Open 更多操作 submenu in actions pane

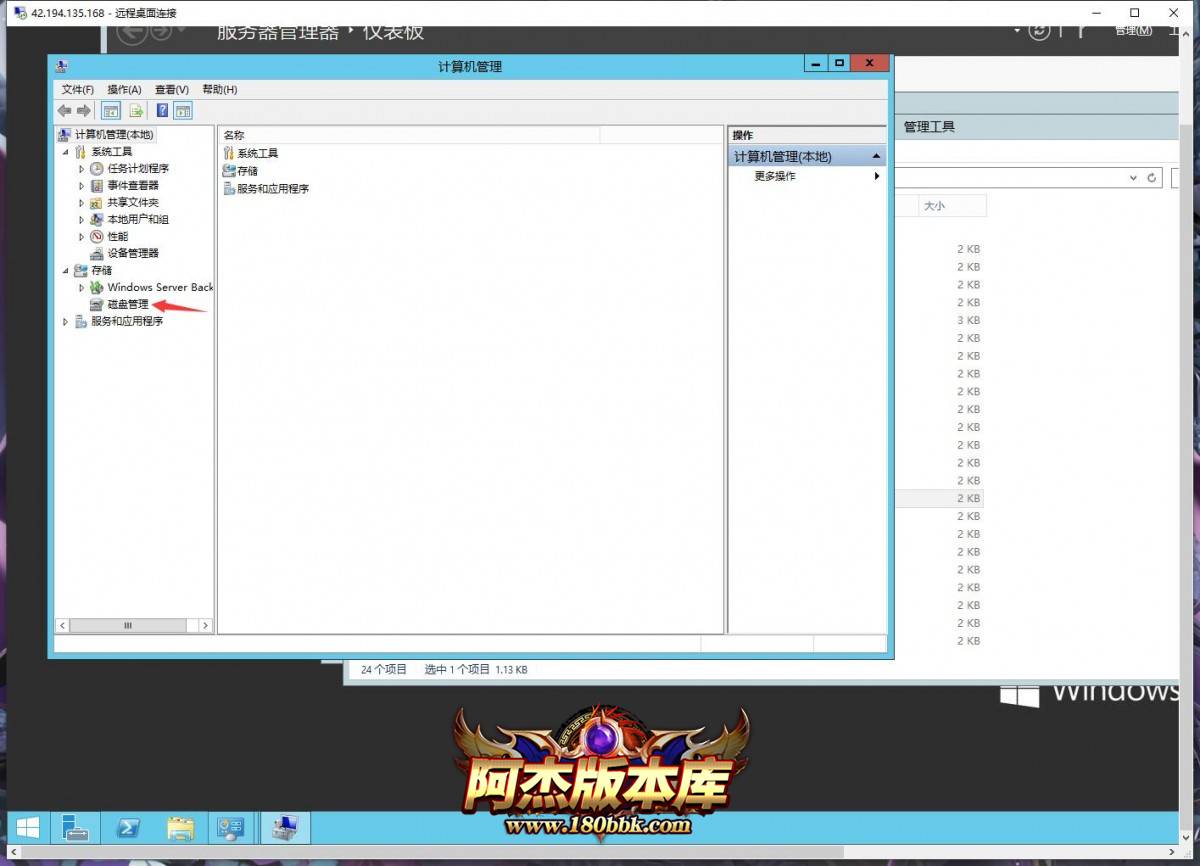[x=807, y=176]
